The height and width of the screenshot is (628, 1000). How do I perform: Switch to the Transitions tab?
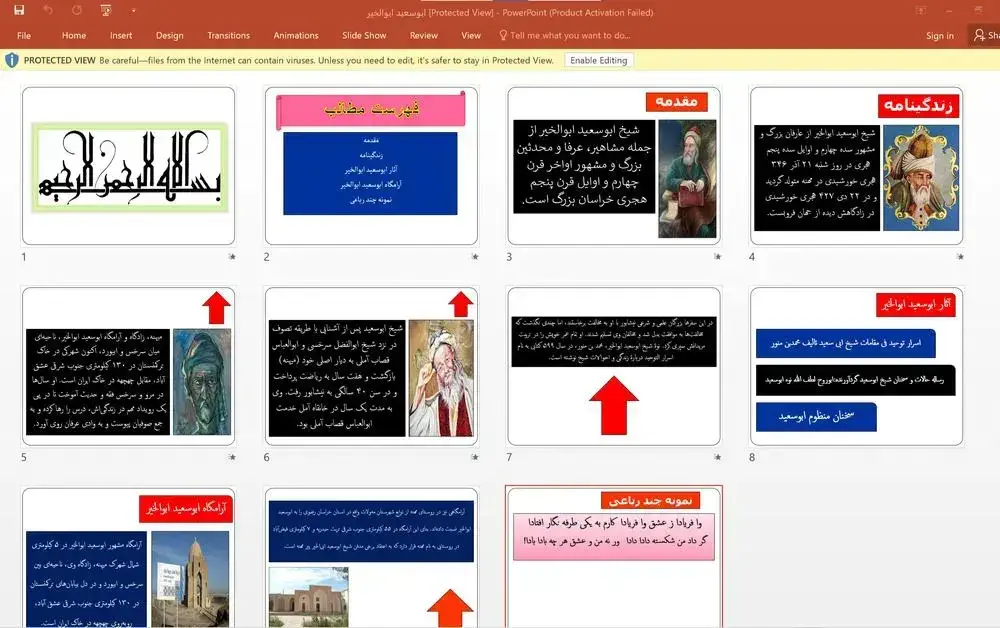[228, 35]
